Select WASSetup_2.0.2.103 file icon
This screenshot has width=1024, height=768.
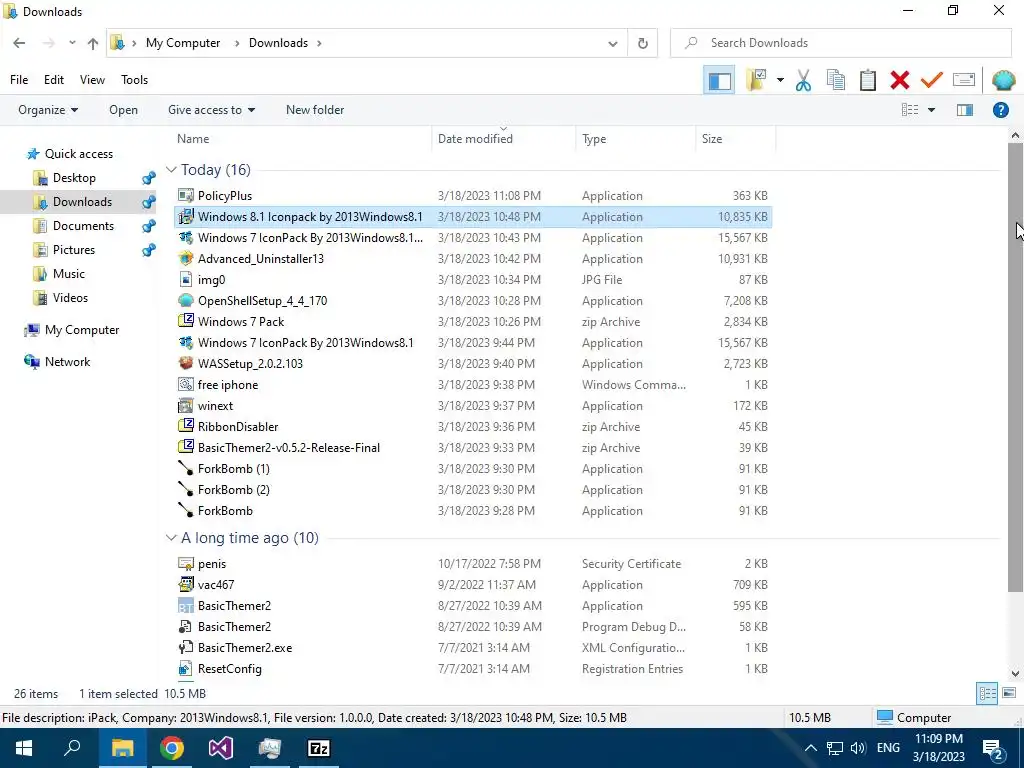185,363
